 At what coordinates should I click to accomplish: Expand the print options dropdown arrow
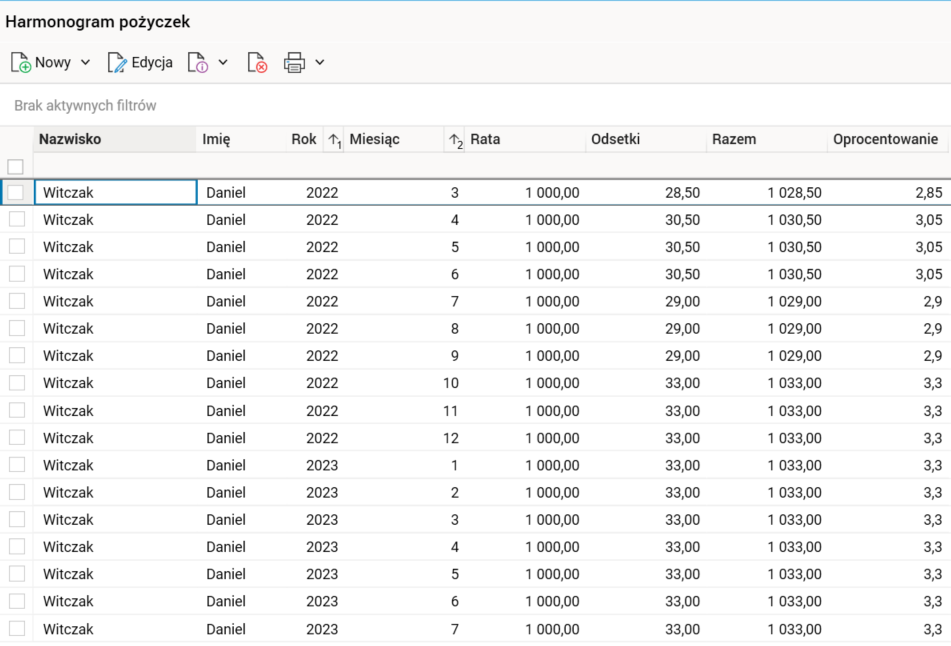tap(320, 62)
